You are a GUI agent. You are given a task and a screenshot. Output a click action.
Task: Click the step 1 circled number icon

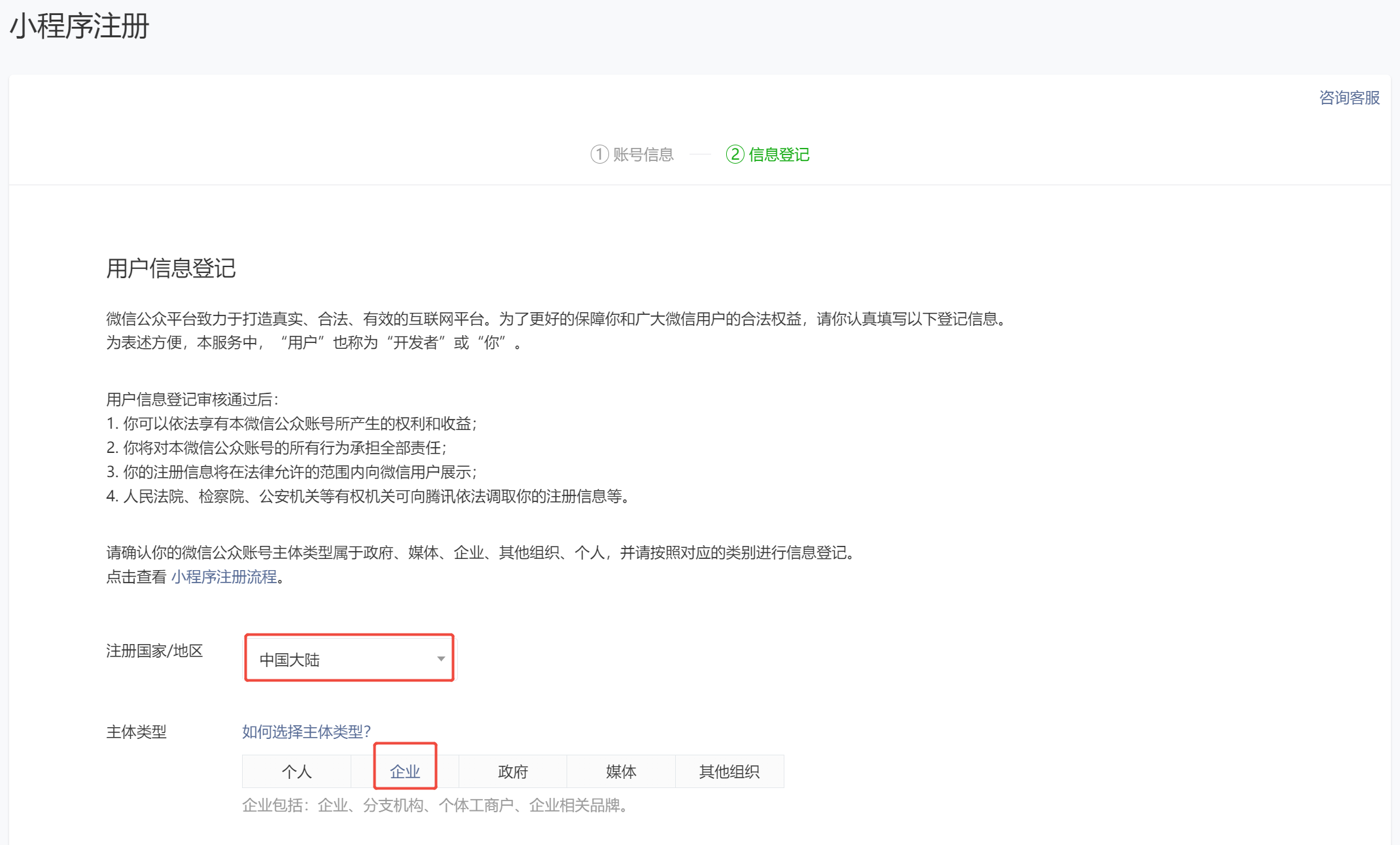tap(599, 154)
